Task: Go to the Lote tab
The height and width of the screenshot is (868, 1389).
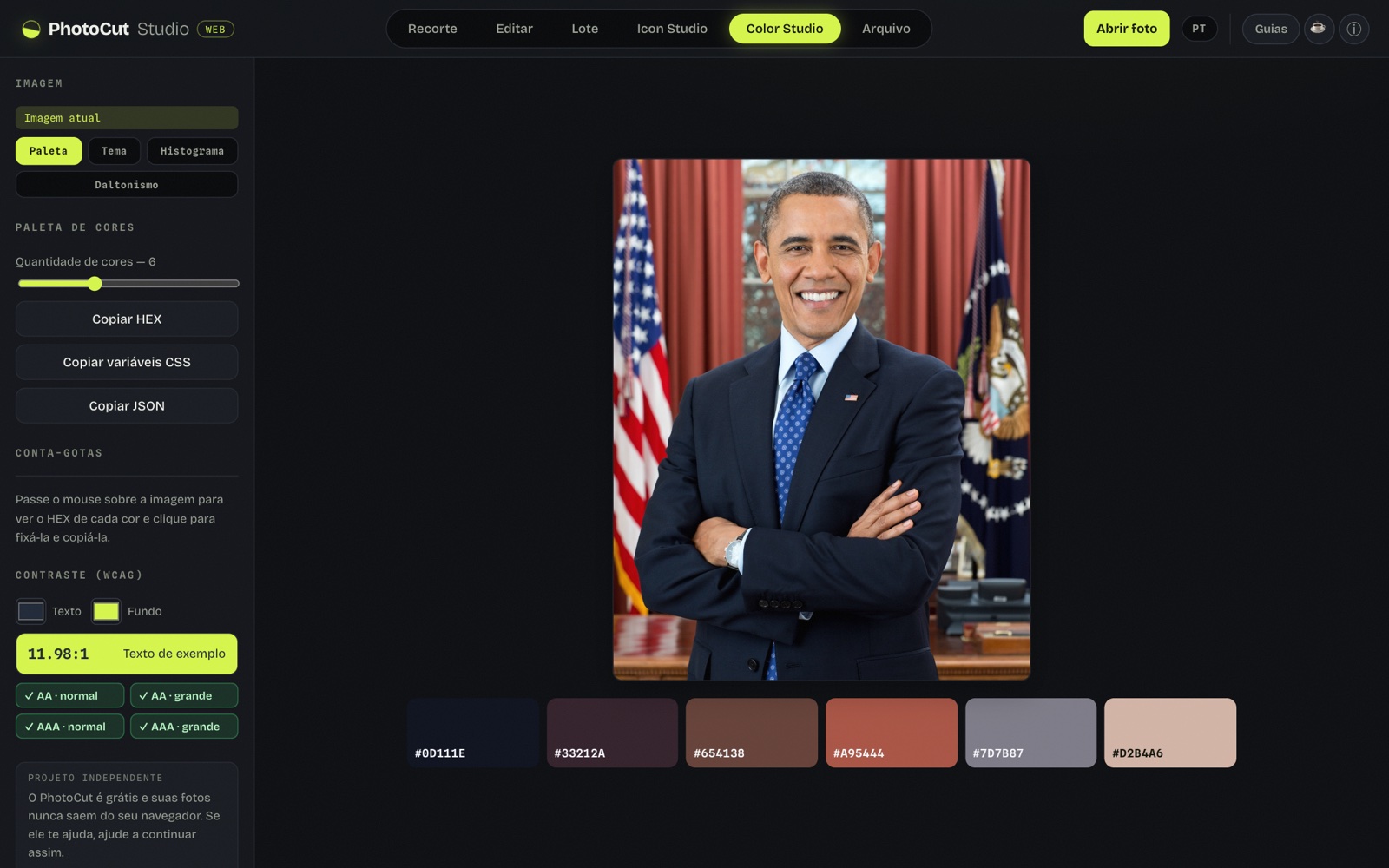Action: tap(584, 29)
